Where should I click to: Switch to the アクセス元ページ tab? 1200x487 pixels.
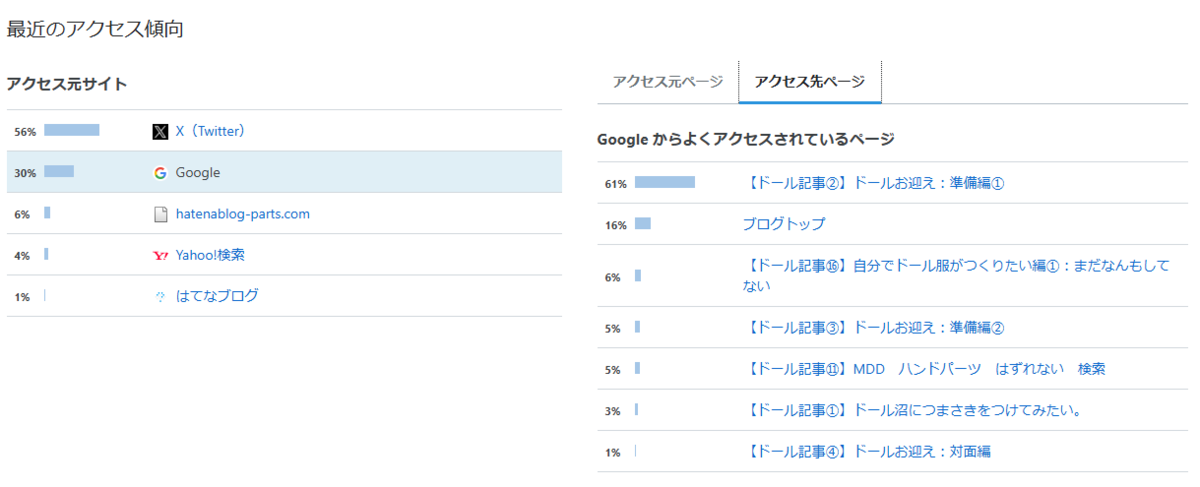(x=668, y=82)
